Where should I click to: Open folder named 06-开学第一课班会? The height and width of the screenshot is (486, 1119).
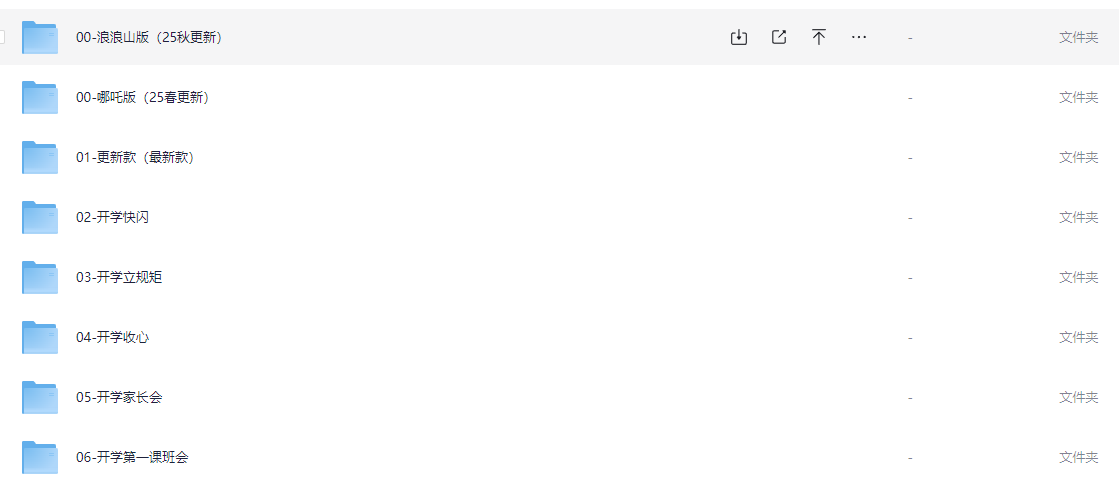(x=133, y=457)
